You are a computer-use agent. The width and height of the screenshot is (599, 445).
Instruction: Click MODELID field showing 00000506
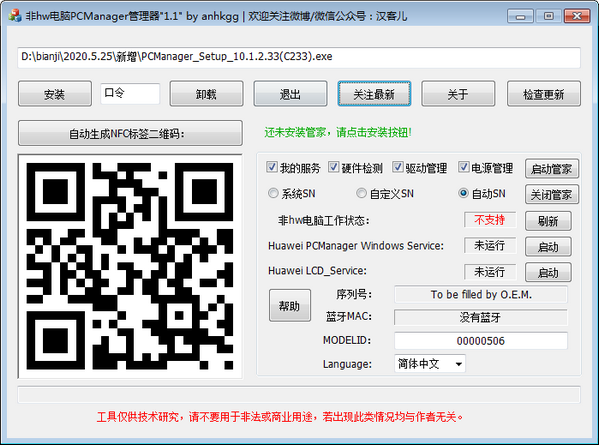(x=481, y=341)
